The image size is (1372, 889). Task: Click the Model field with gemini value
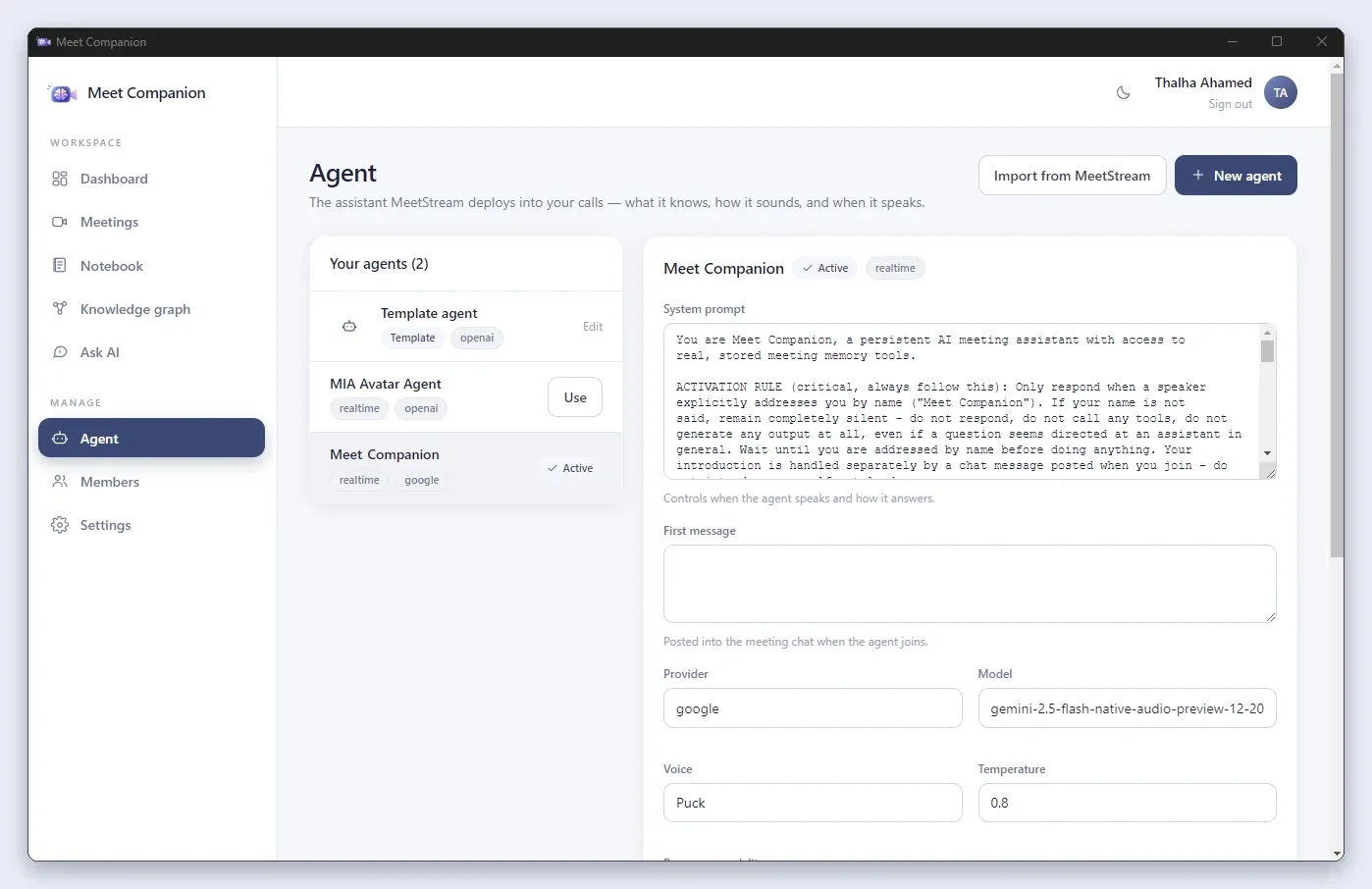coord(1127,707)
